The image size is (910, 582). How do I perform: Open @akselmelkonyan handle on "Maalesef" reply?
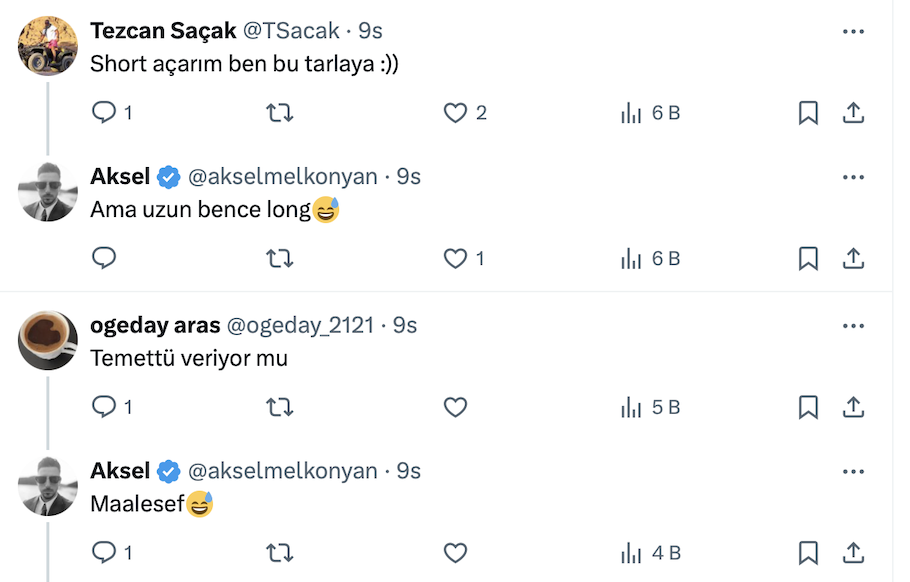[x=283, y=471]
